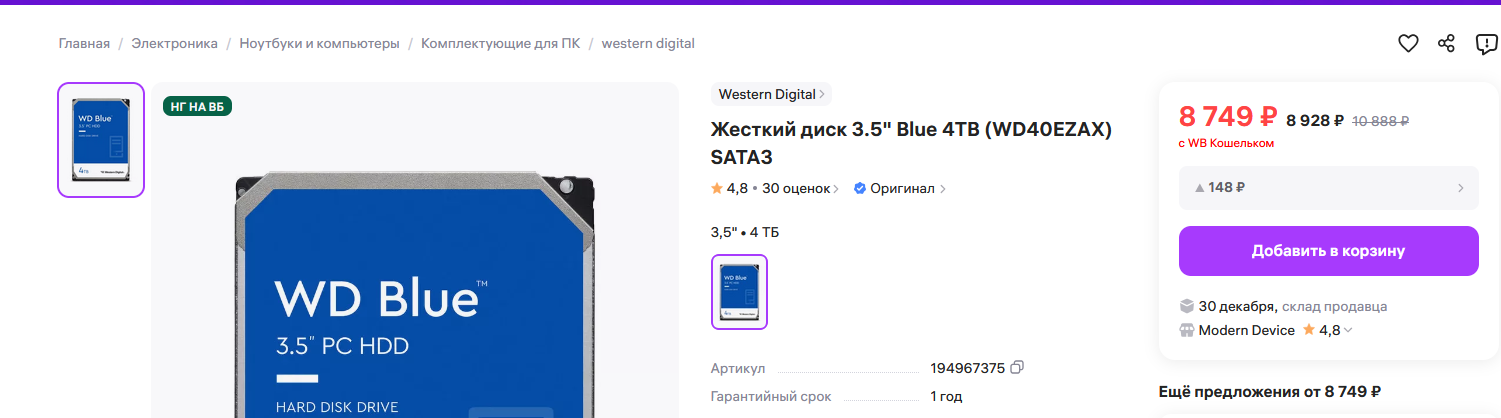Open Электроника breadcrumb category
Image resolution: width=1501 pixels, height=418 pixels.
(175, 44)
